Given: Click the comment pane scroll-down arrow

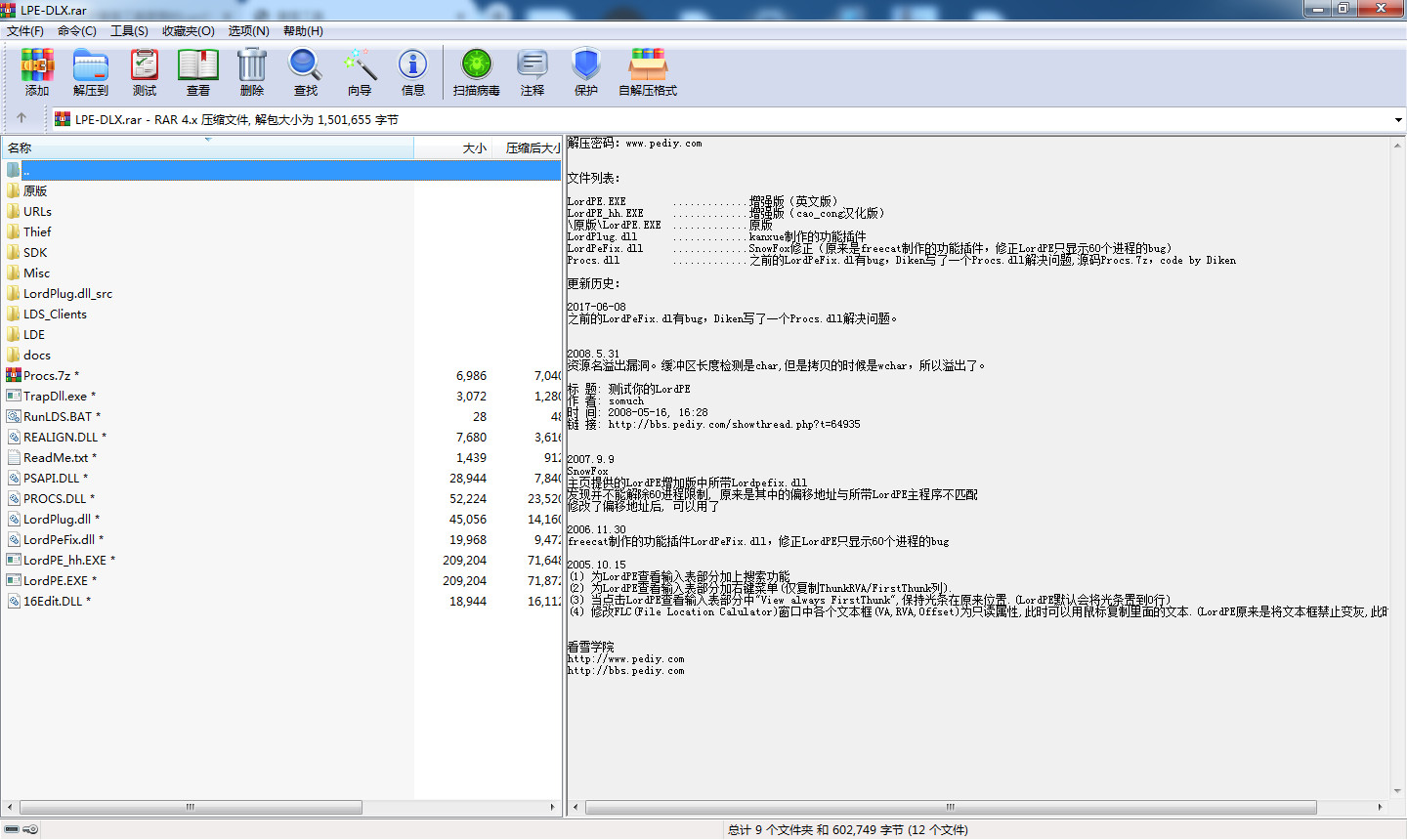Looking at the screenshot, I should (x=1397, y=791).
